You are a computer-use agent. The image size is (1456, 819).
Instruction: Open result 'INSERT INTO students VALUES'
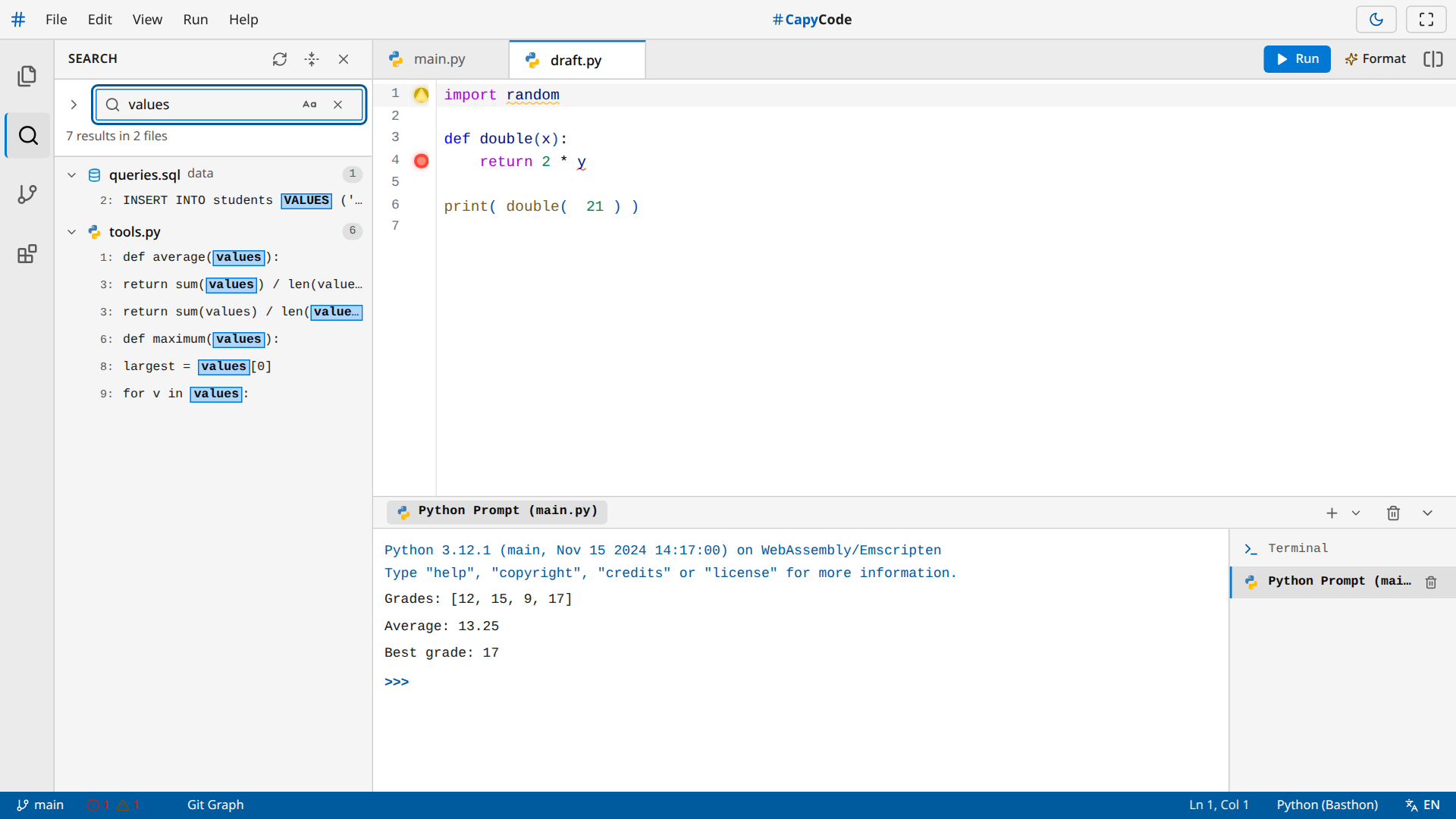[x=213, y=200]
